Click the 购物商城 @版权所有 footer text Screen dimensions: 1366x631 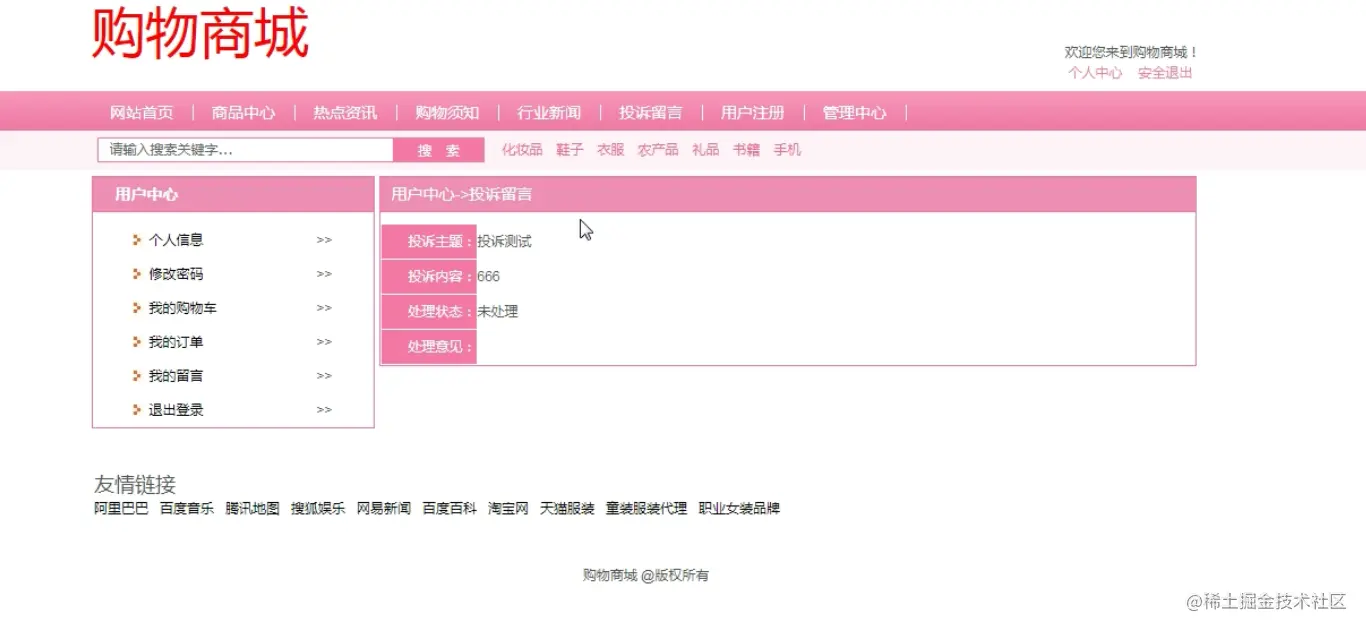pos(646,576)
